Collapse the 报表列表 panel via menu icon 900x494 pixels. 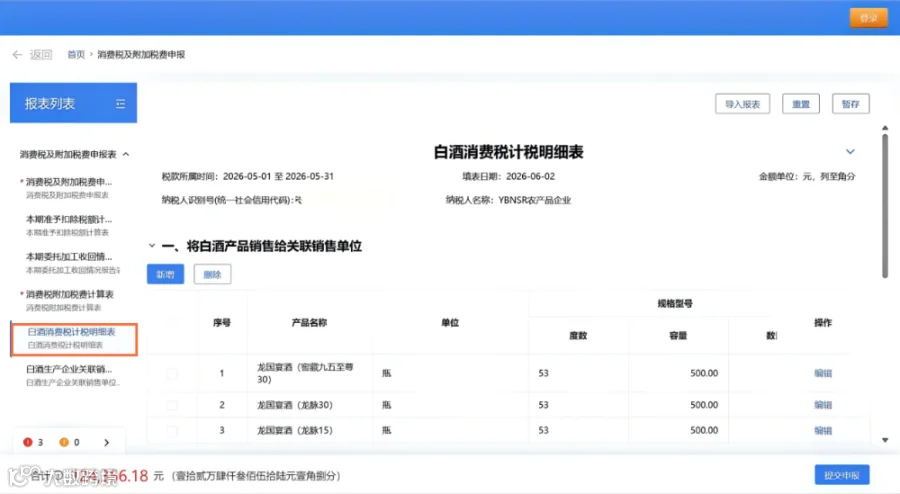[x=121, y=104]
